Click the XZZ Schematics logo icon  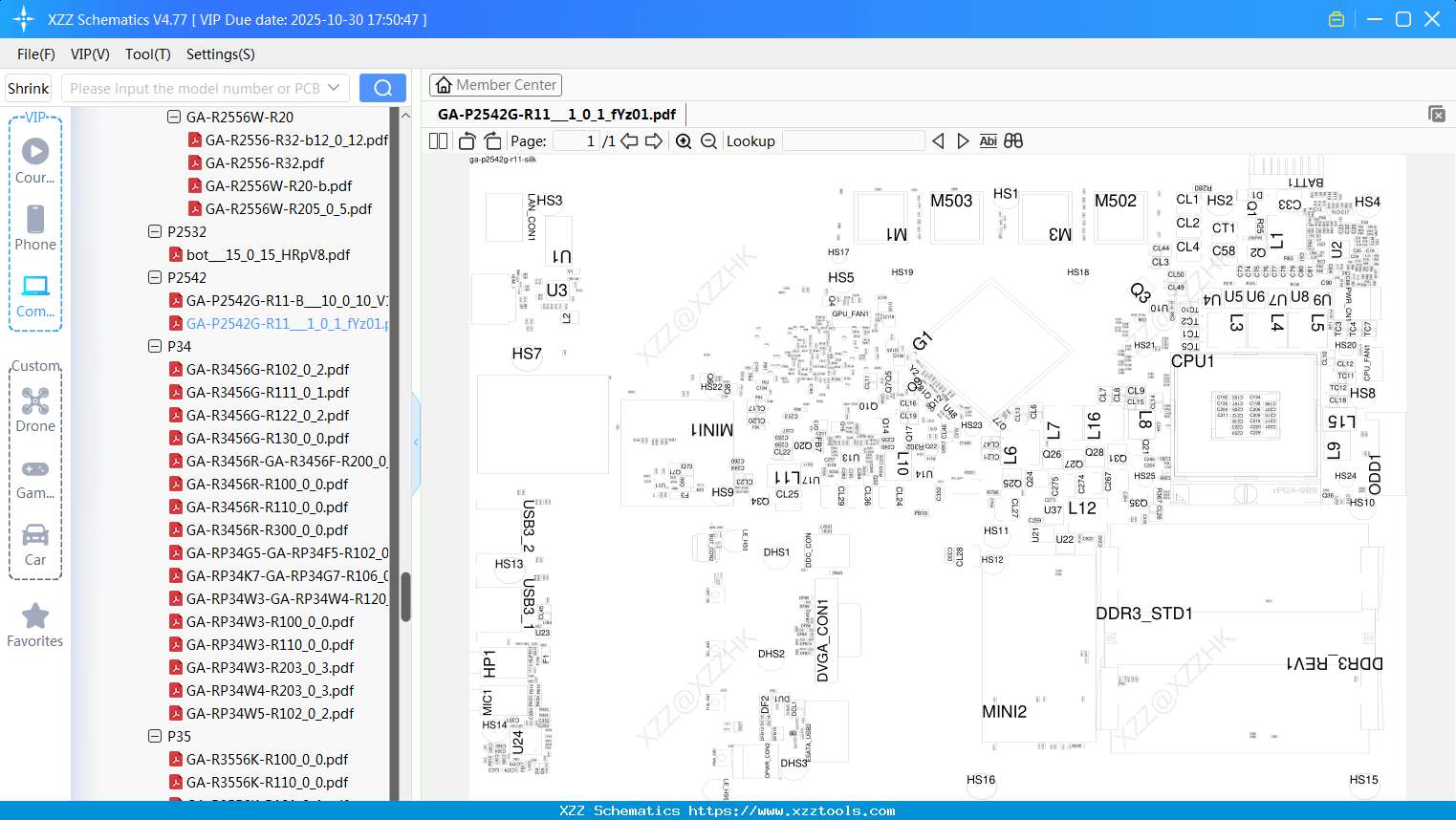23,19
